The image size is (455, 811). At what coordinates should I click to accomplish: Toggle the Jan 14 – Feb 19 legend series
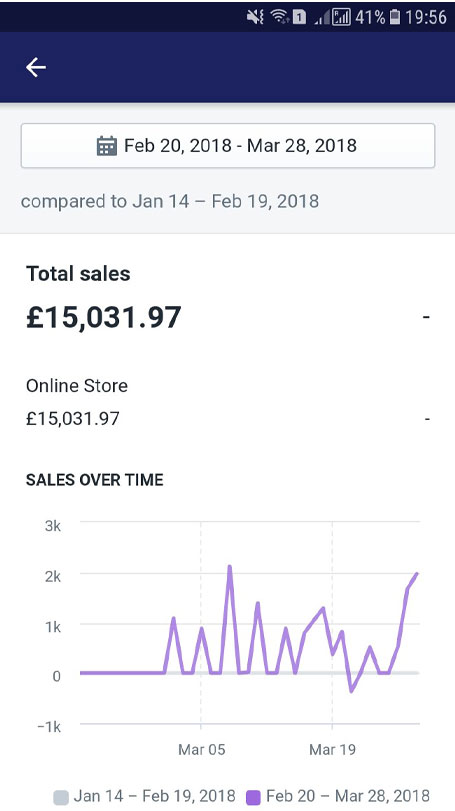(145, 796)
